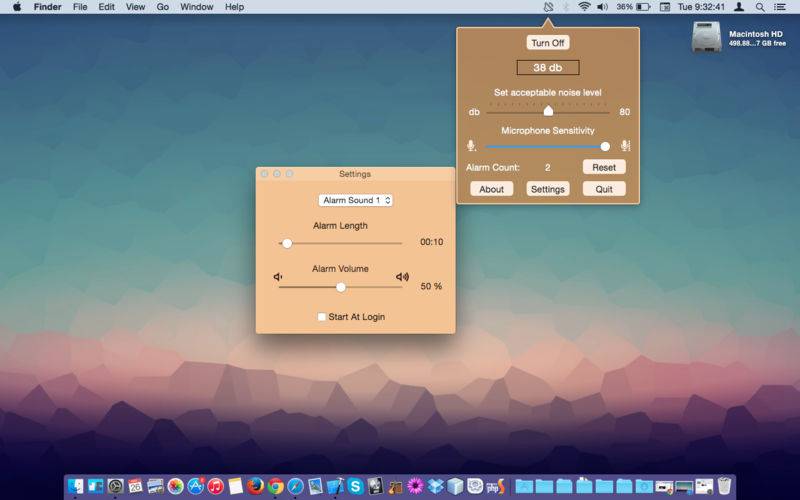Launch Firefox from the dock
This screenshot has width=800, height=500.
coord(256,486)
